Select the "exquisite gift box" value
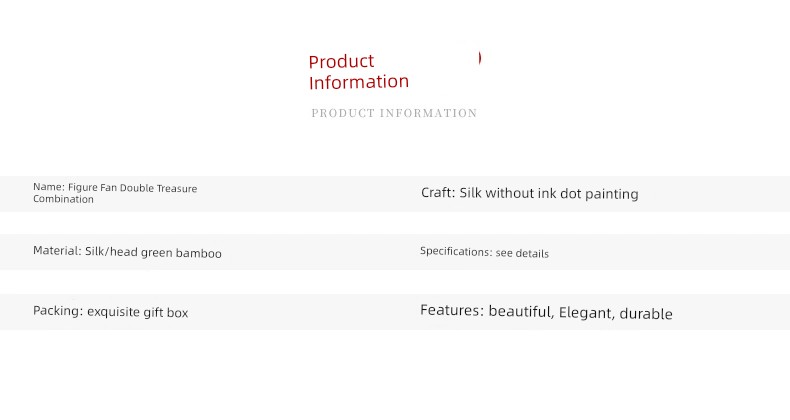The width and height of the screenshot is (790, 420). point(137,312)
